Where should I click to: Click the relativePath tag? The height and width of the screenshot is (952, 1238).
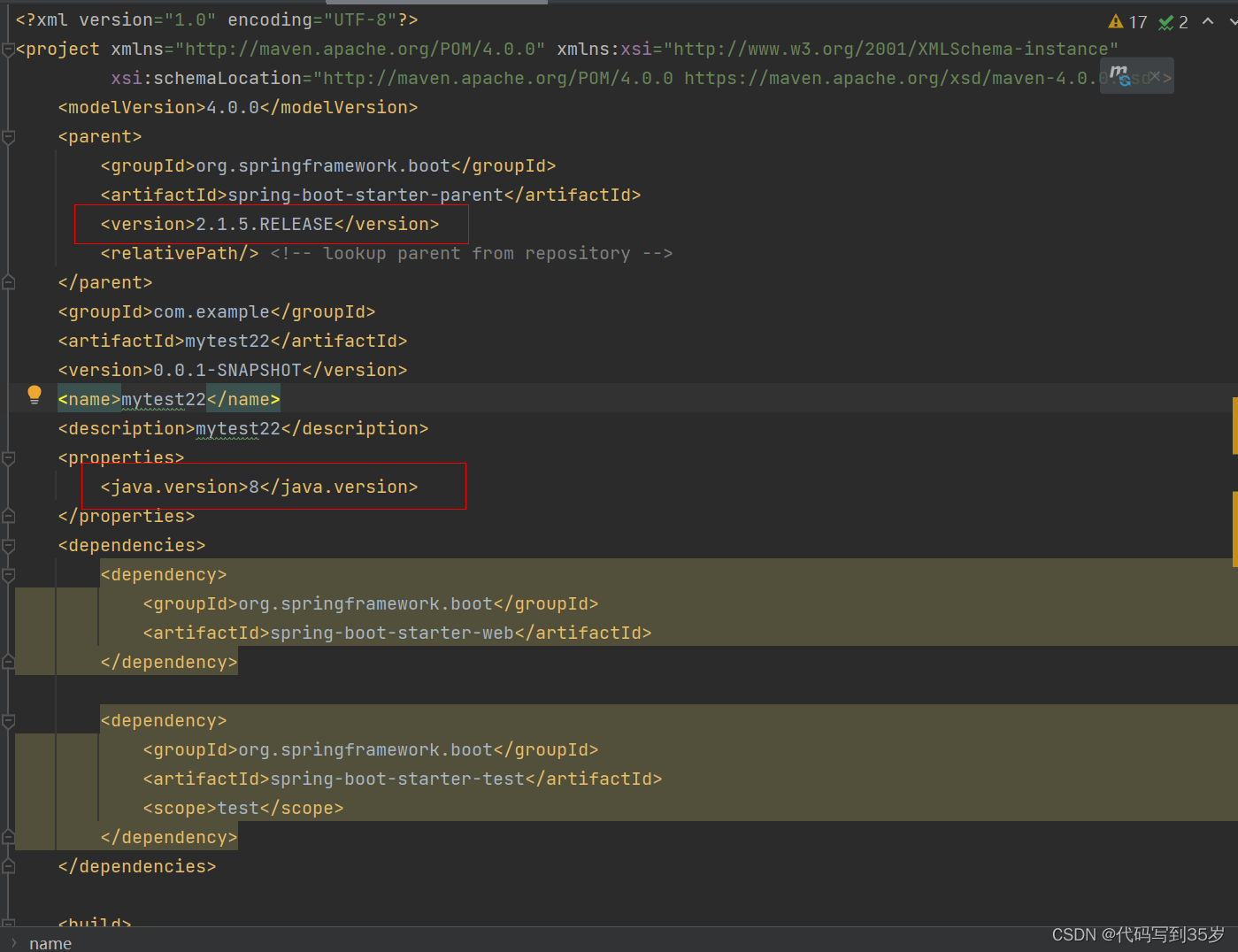pos(180,254)
